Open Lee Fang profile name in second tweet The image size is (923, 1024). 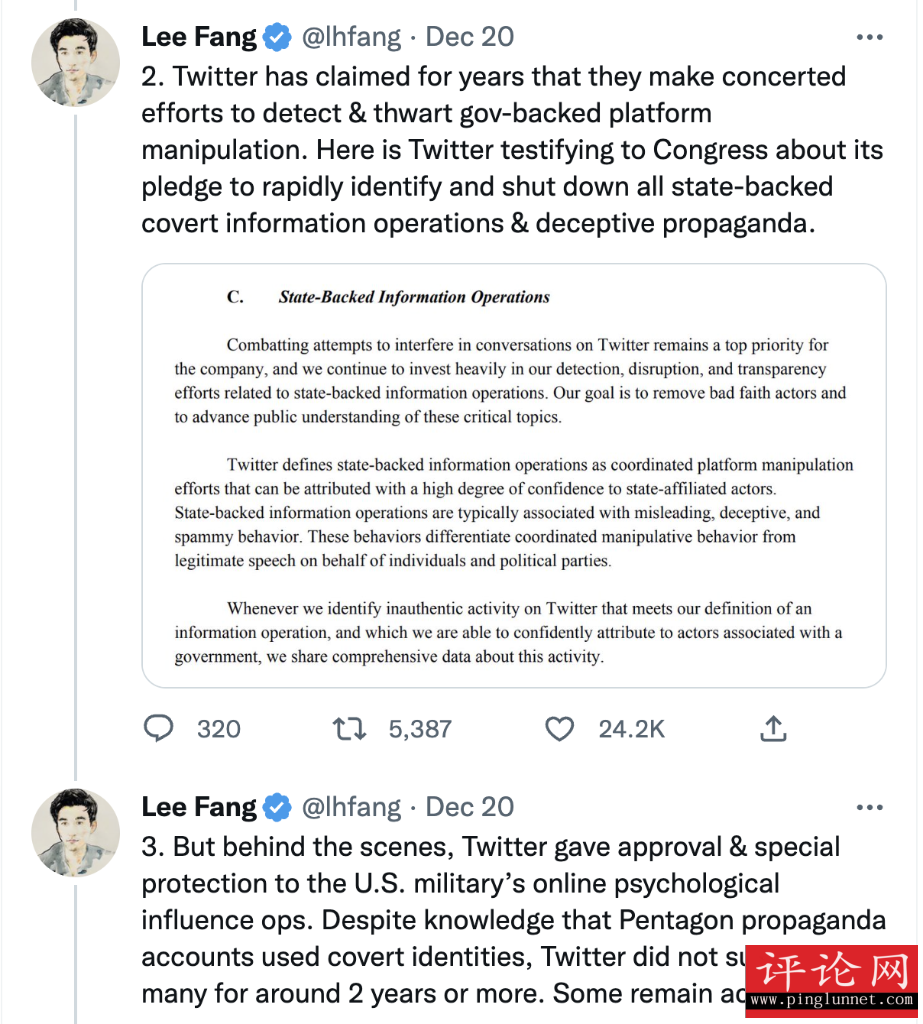199,807
